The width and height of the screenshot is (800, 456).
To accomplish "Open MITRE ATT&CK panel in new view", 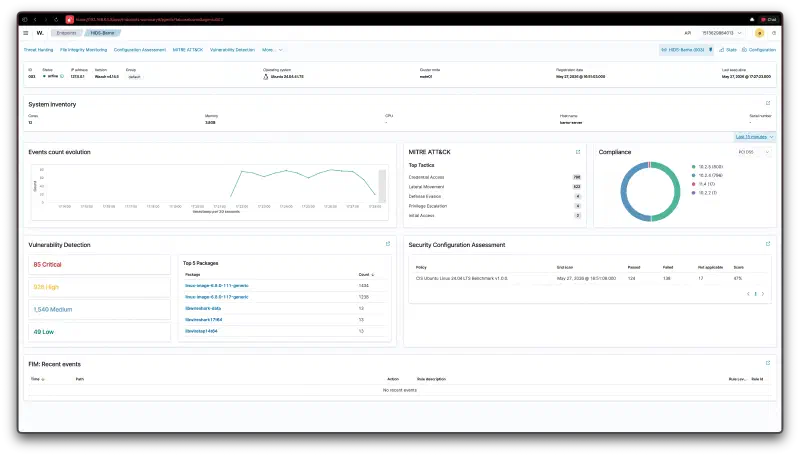I will coord(578,152).
